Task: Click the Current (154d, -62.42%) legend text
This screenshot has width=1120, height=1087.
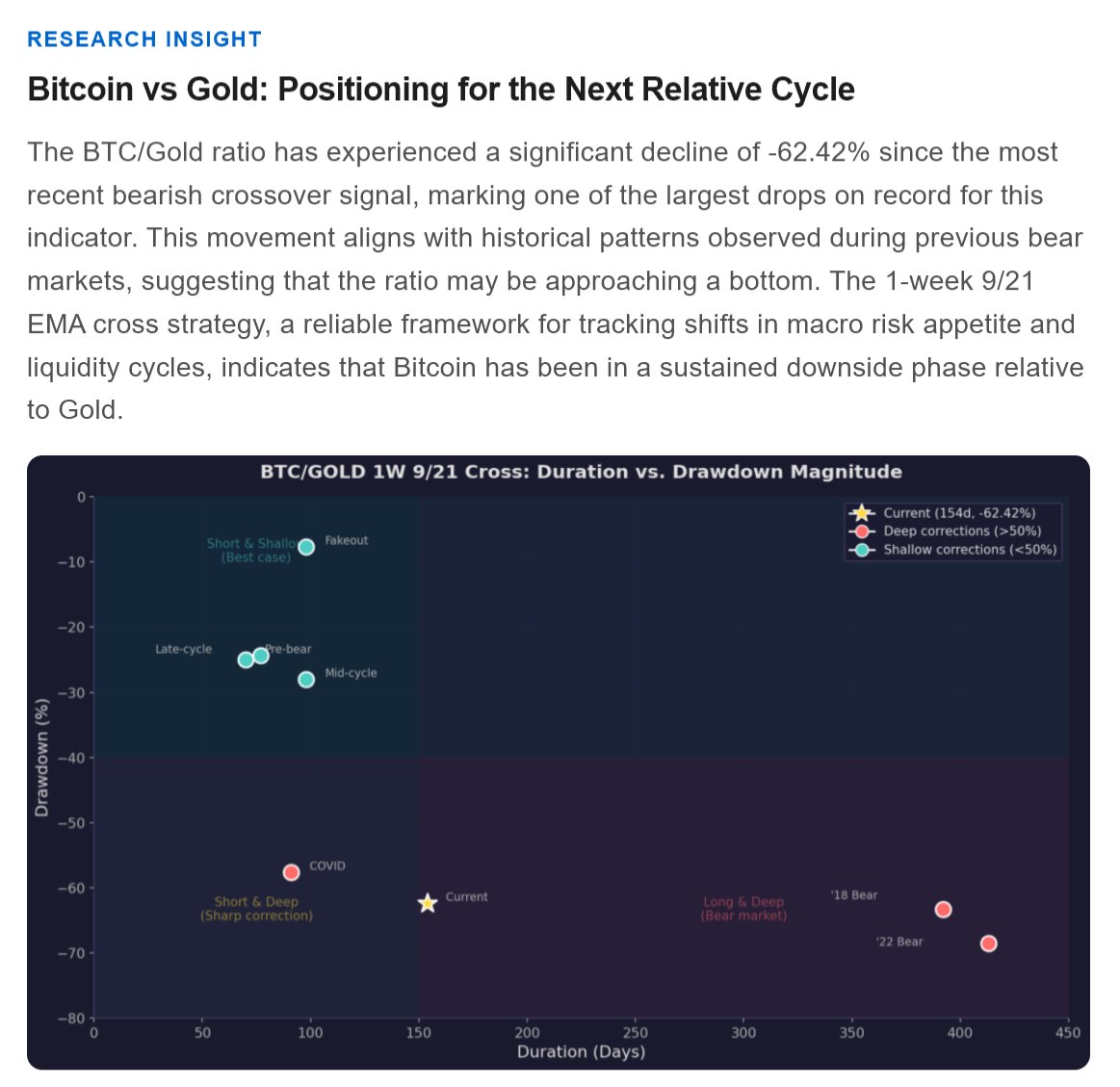Action: [959, 513]
